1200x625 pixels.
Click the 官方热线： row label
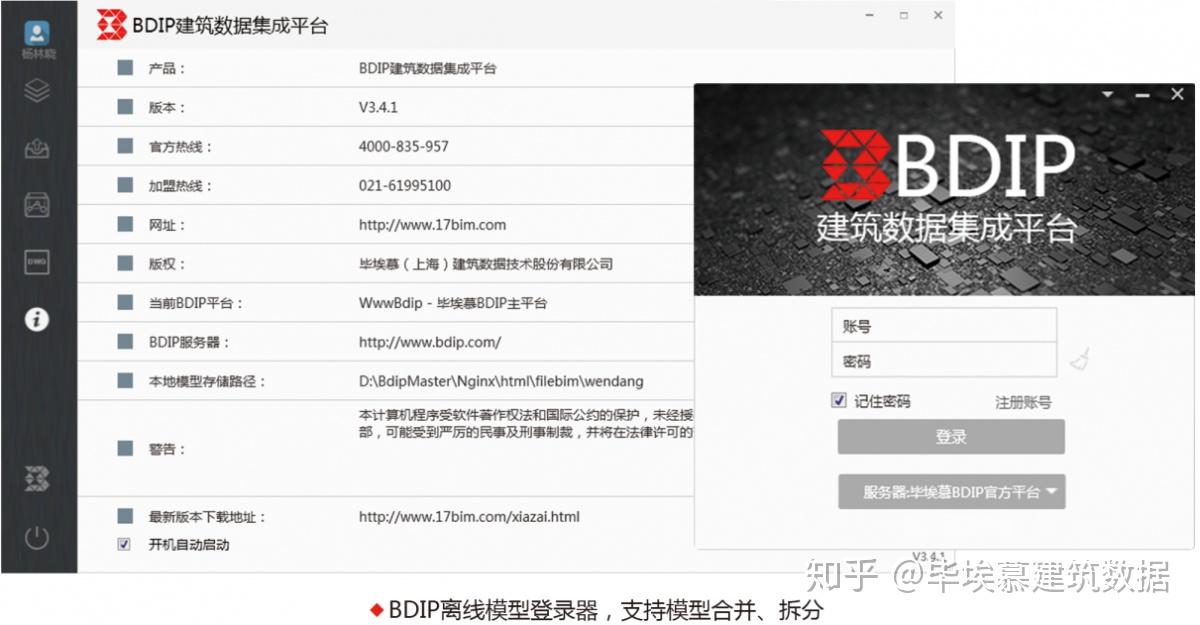180,147
